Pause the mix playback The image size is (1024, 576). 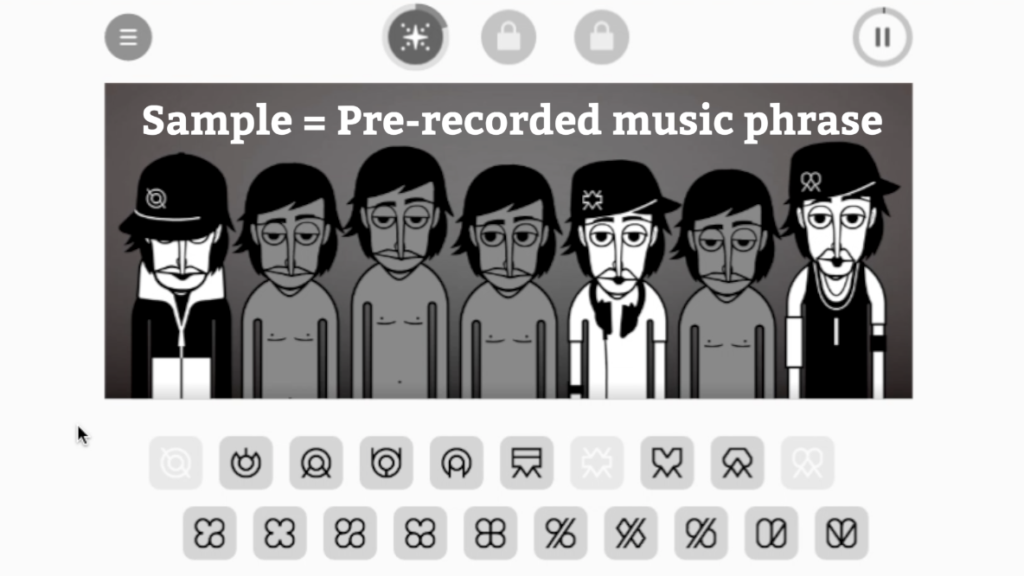(882, 37)
